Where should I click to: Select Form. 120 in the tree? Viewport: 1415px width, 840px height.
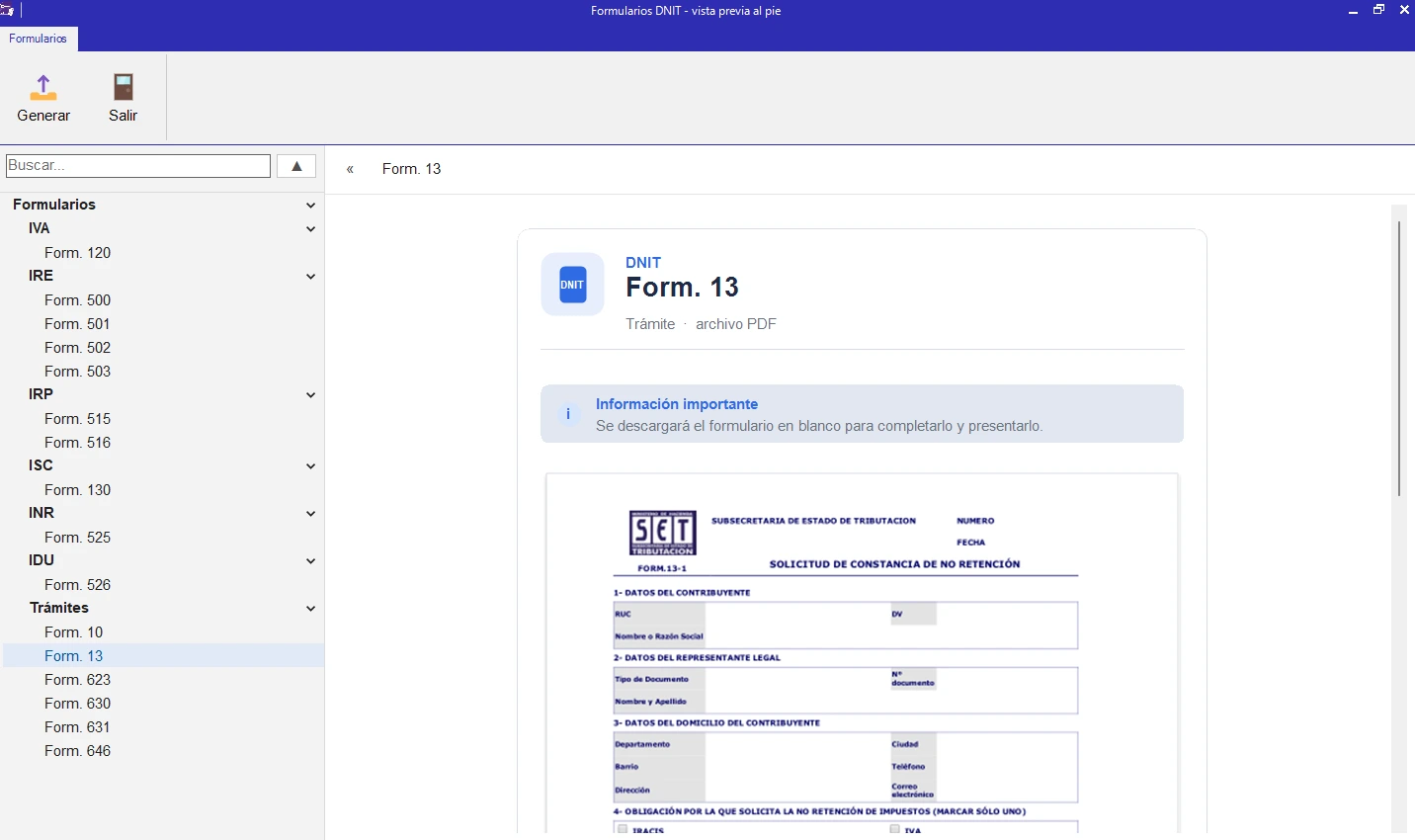pos(78,253)
